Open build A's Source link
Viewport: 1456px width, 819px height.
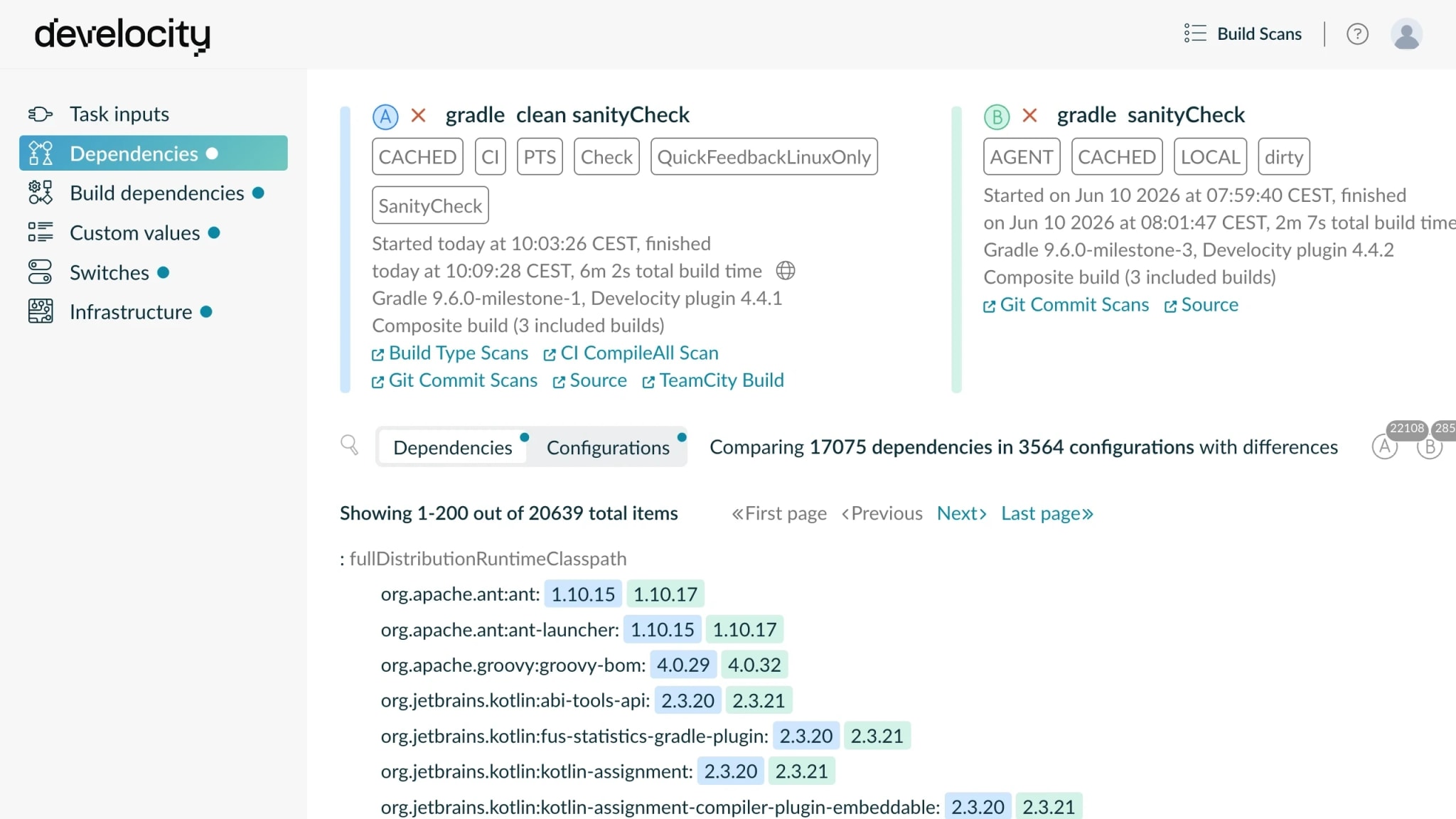tap(590, 380)
